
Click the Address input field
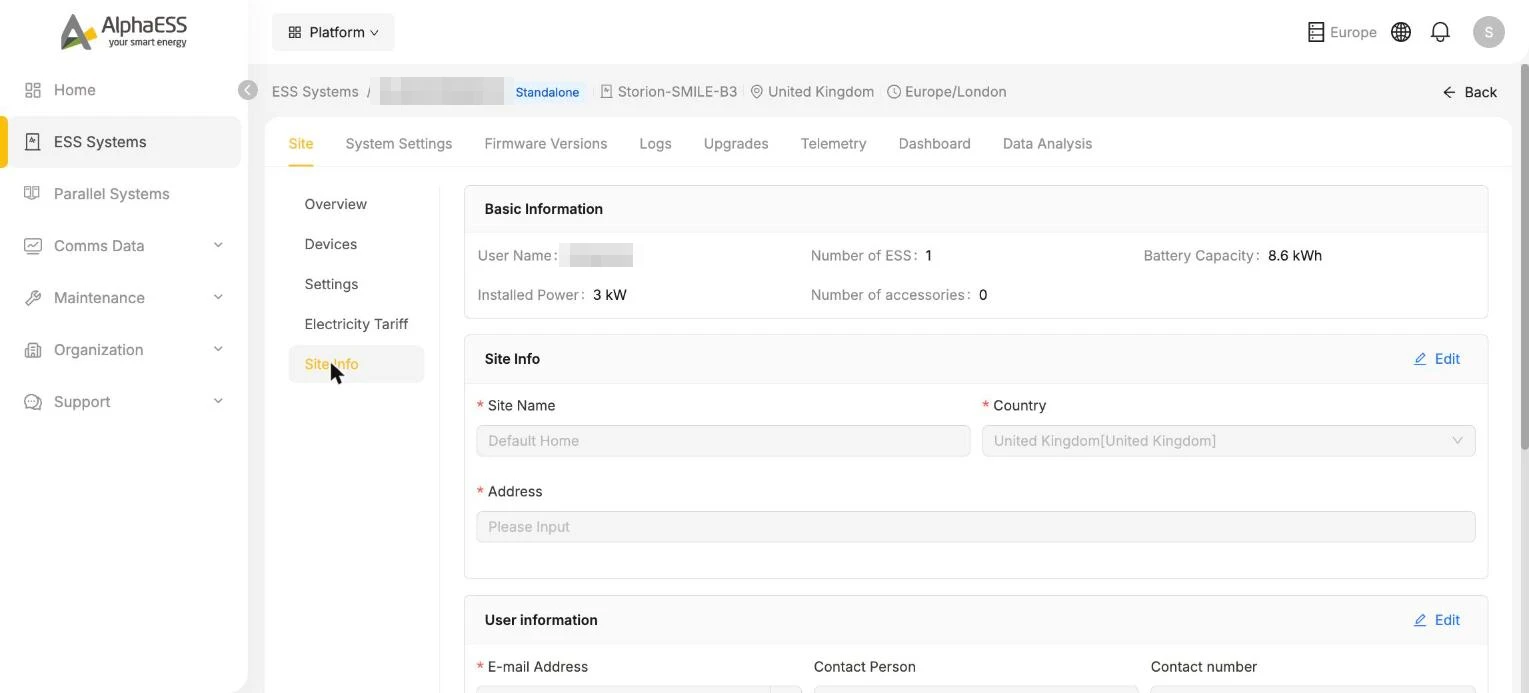tap(976, 527)
